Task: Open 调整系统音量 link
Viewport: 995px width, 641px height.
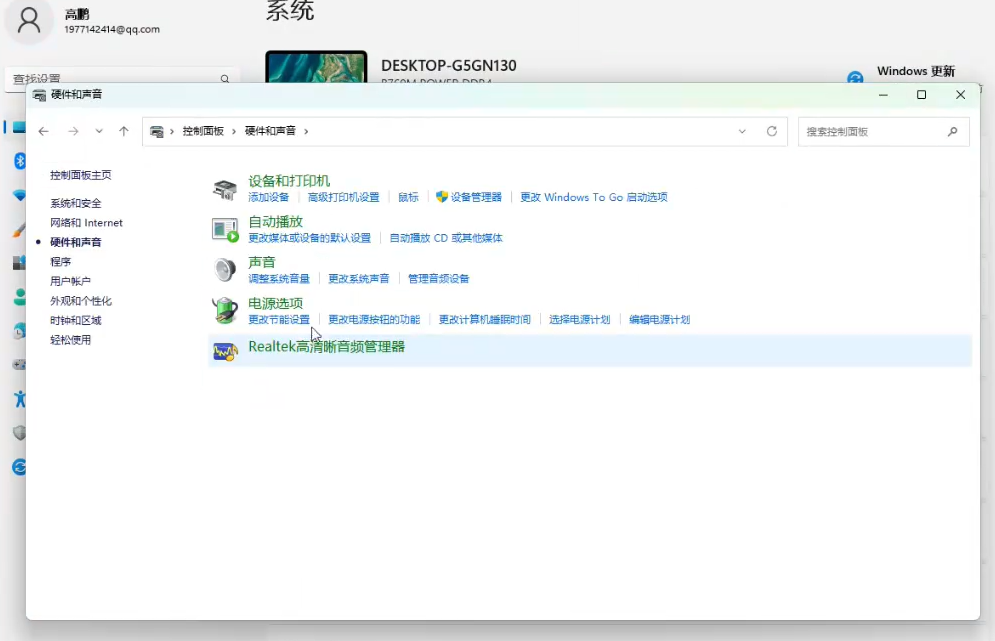Action: [x=279, y=279]
